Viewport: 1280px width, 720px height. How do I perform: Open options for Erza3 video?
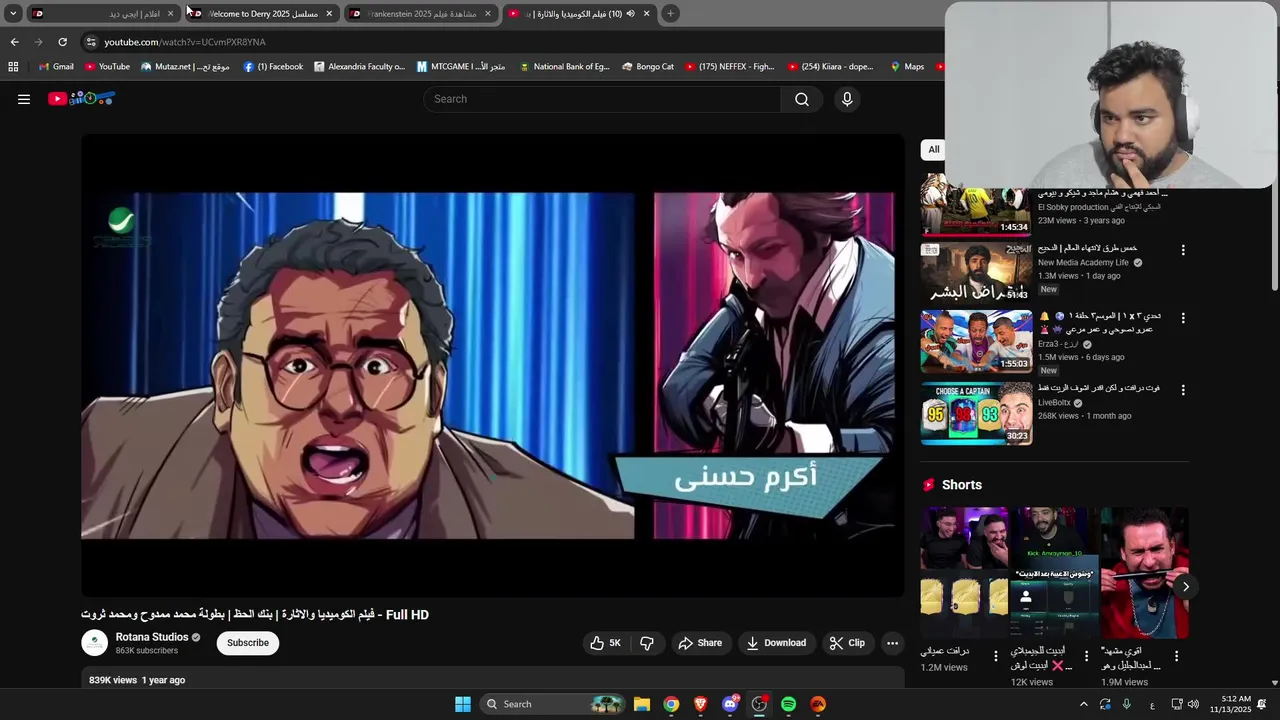click(1183, 318)
